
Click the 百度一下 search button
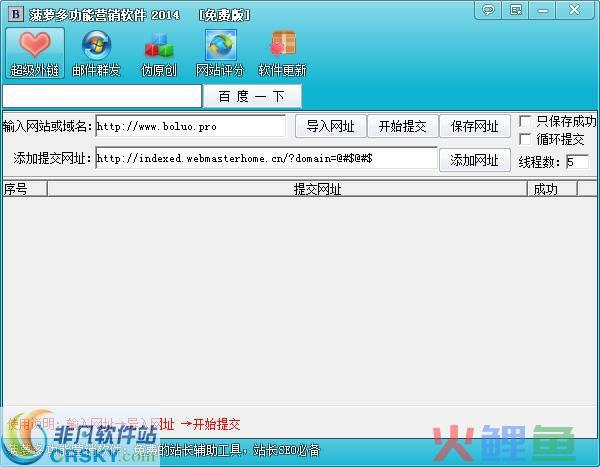coord(252,96)
